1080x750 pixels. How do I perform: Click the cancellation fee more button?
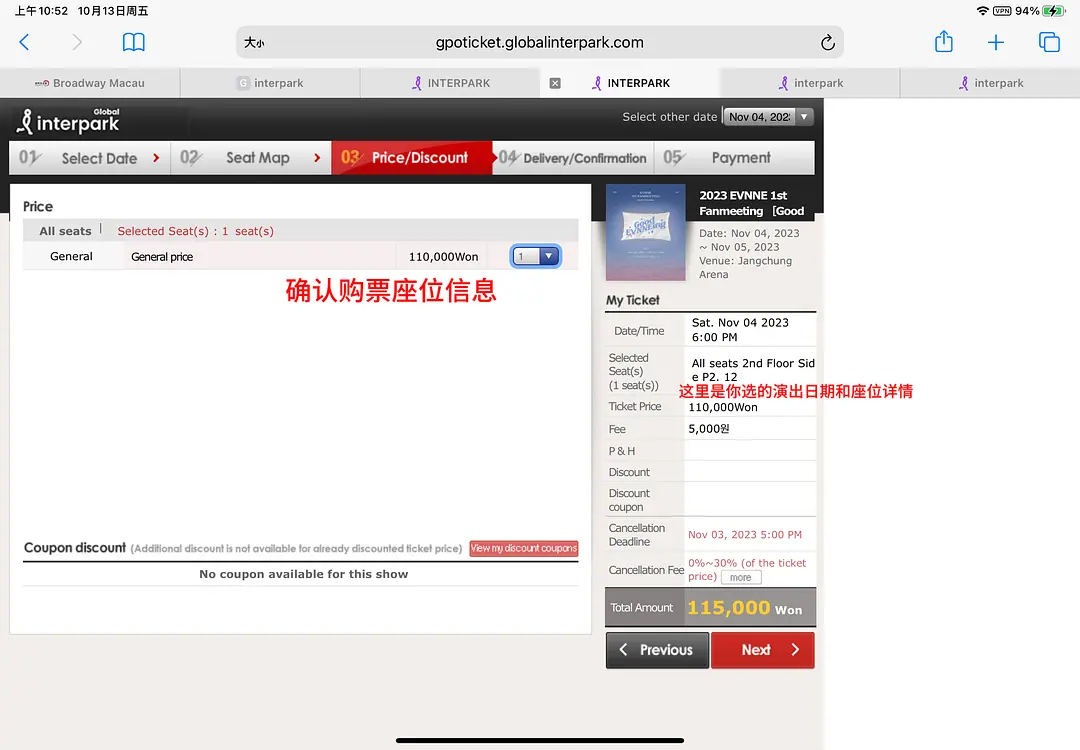[741, 577]
